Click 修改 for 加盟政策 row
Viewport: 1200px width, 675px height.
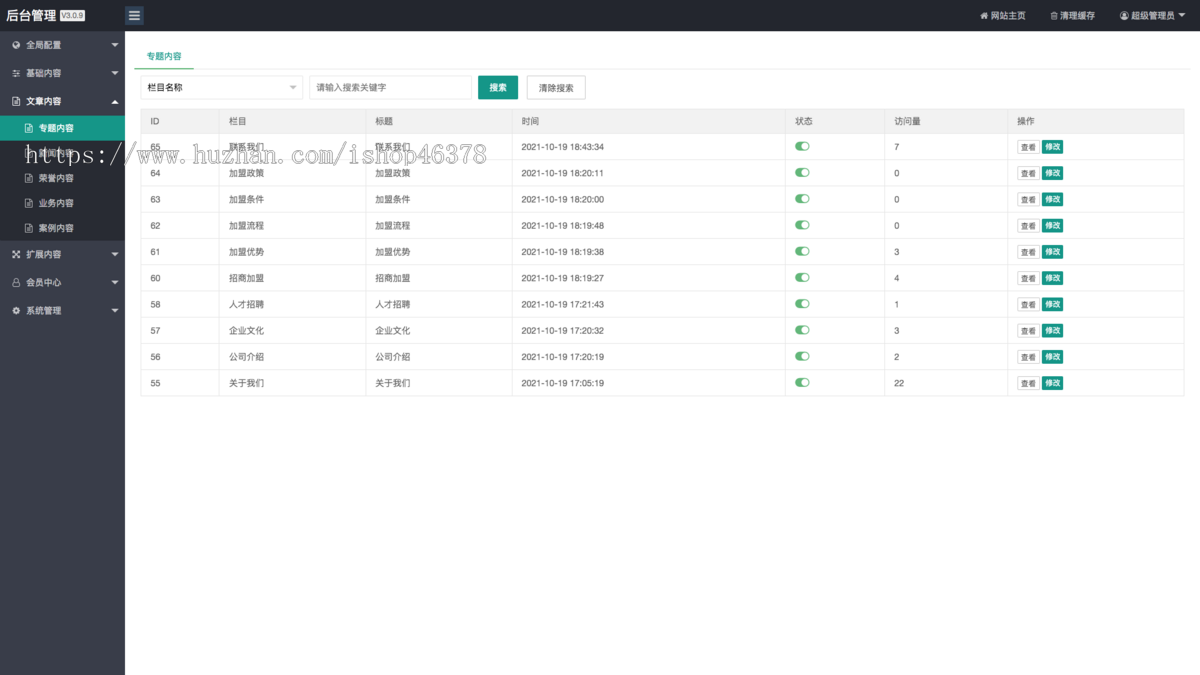(1052, 173)
